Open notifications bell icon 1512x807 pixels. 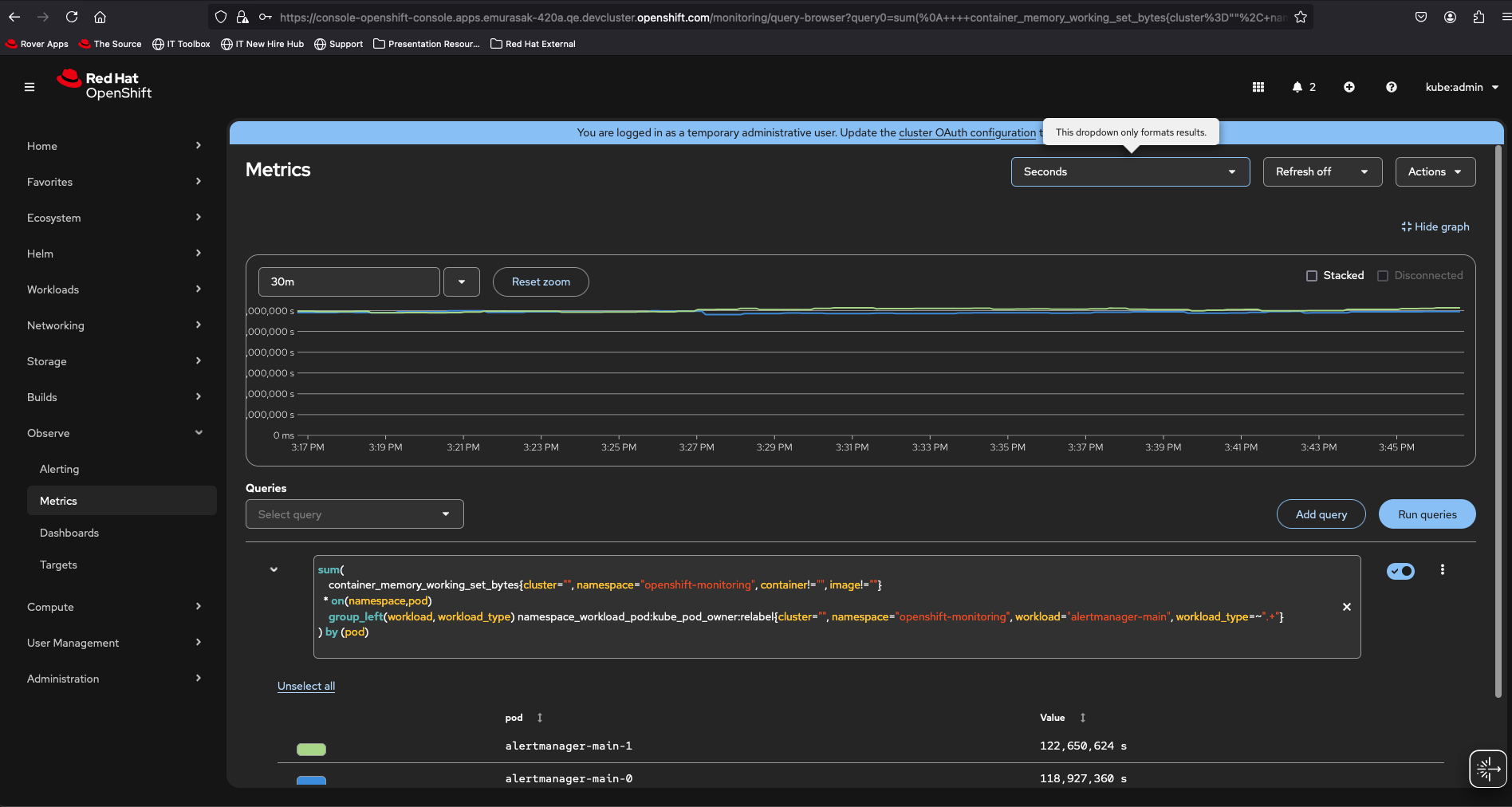tap(1297, 87)
